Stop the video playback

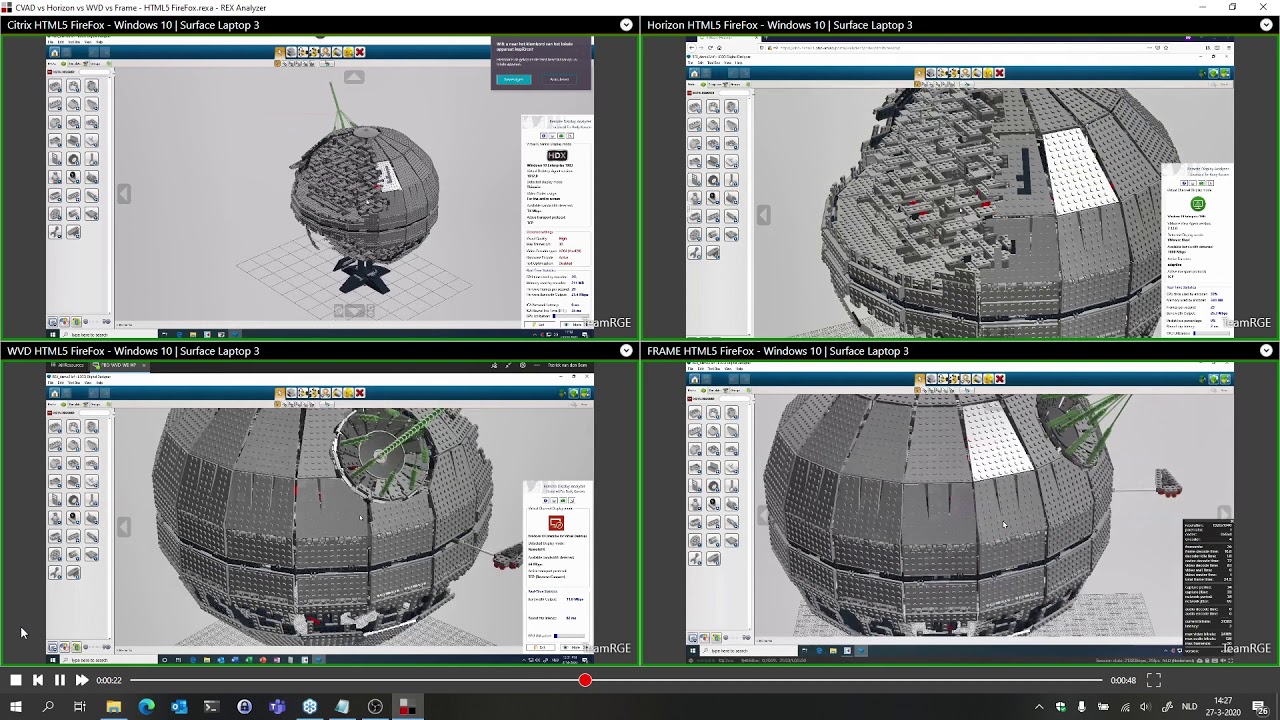tap(16, 680)
